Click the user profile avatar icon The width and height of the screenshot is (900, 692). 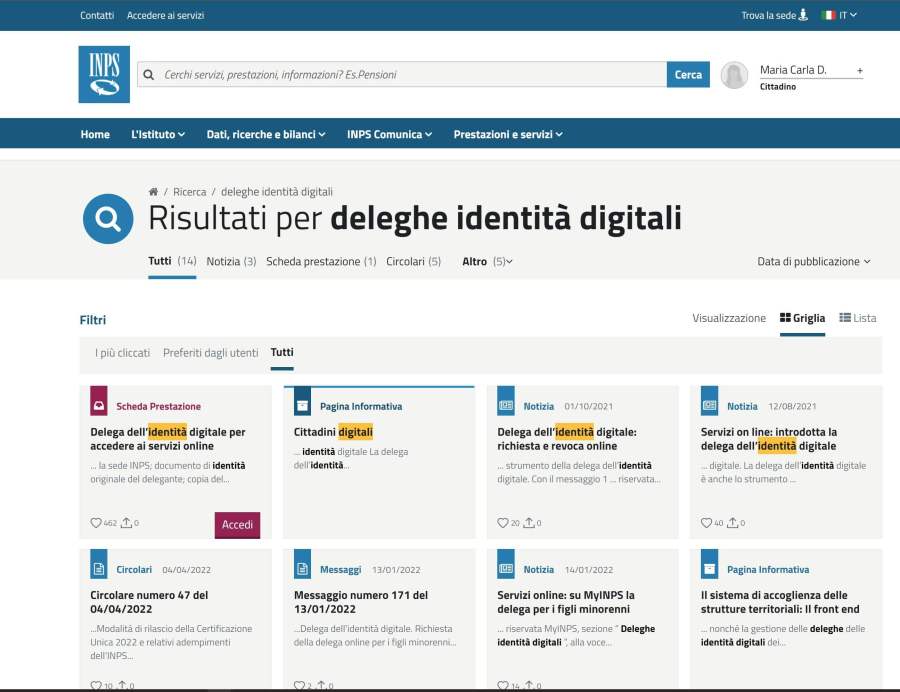(x=734, y=75)
